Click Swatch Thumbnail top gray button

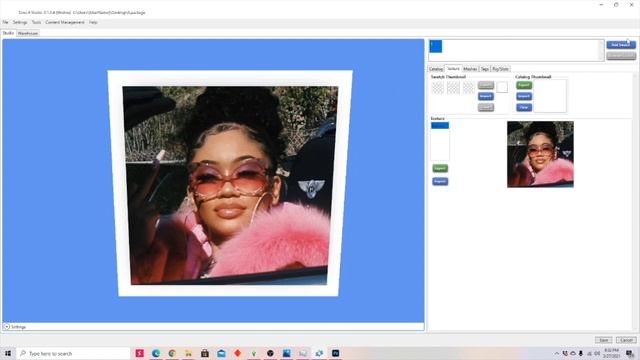click(x=486, y=85)
